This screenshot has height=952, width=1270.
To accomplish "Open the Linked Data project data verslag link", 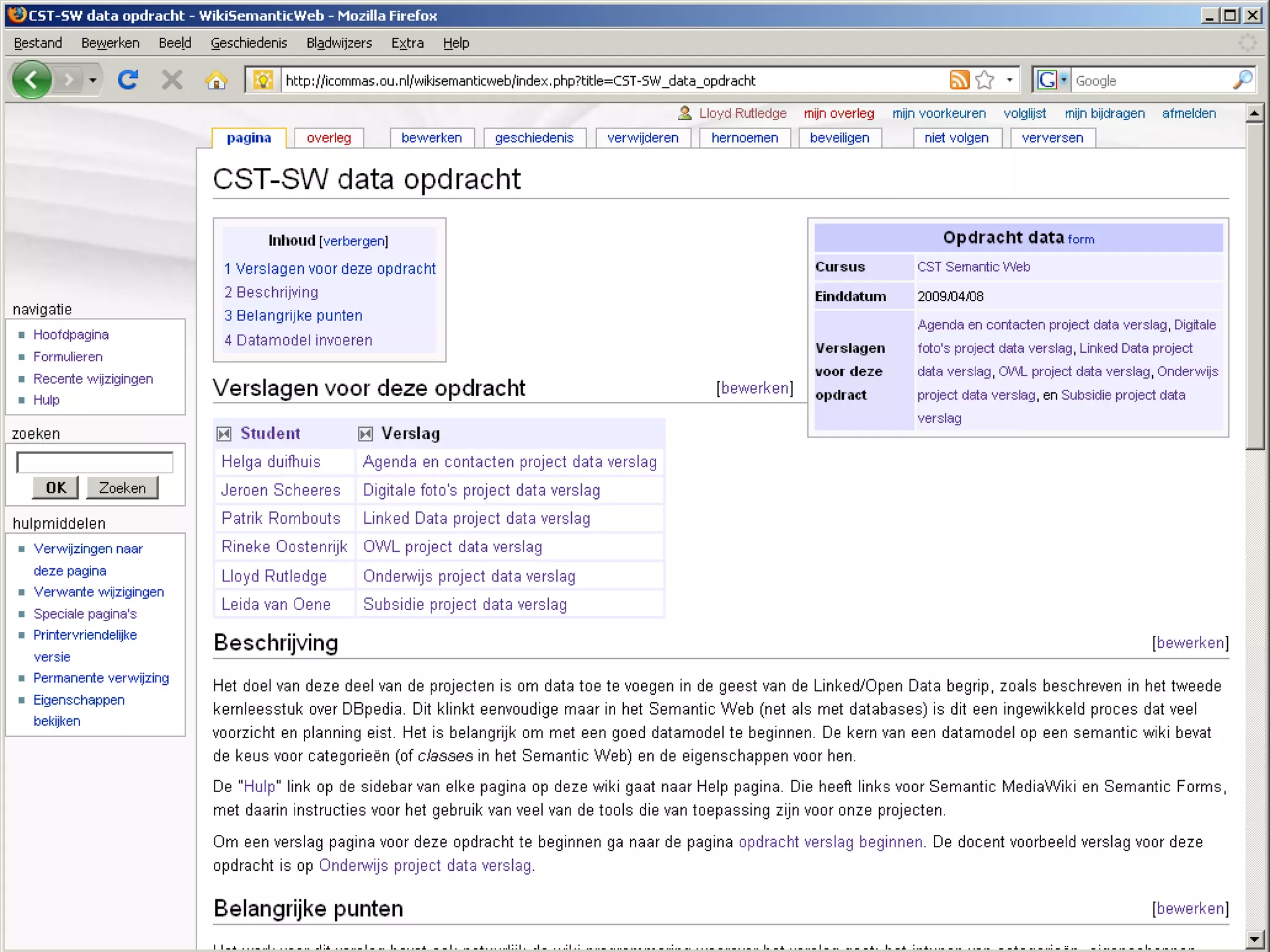I will [x=476, y=518].
